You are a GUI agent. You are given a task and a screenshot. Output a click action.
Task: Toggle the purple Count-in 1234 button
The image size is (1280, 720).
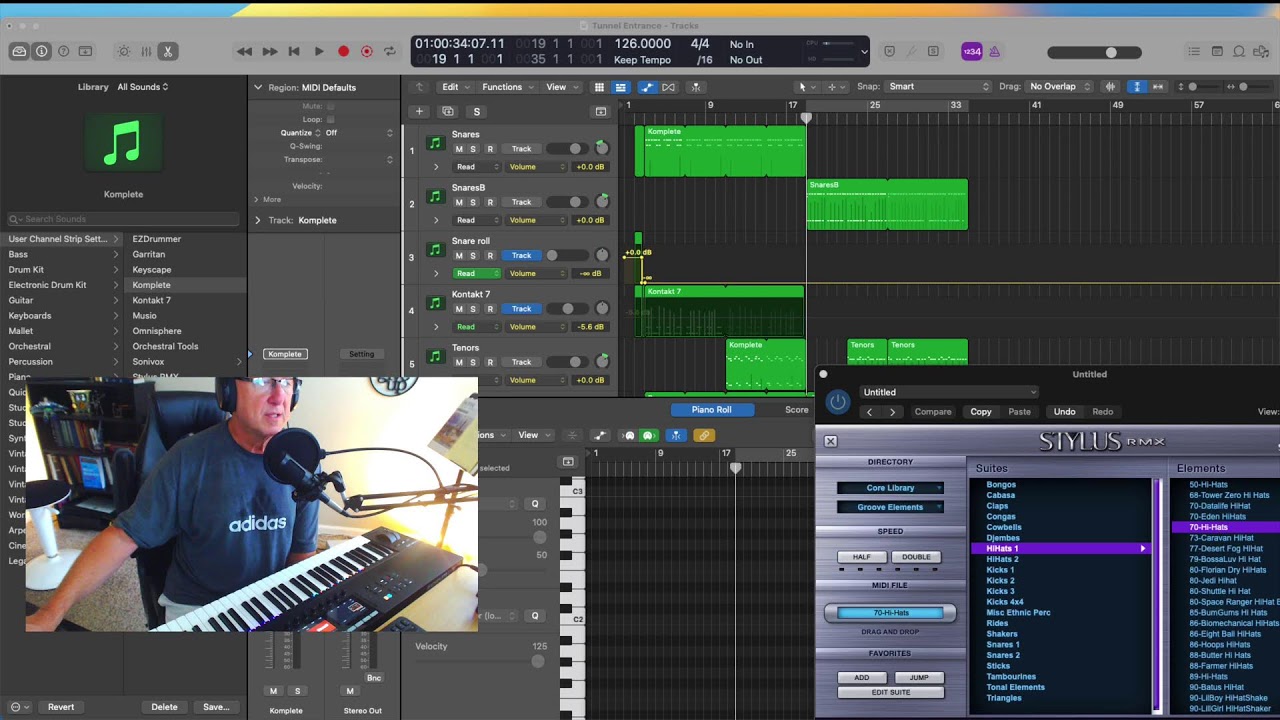pyautogui.click(x=972, y=52)
